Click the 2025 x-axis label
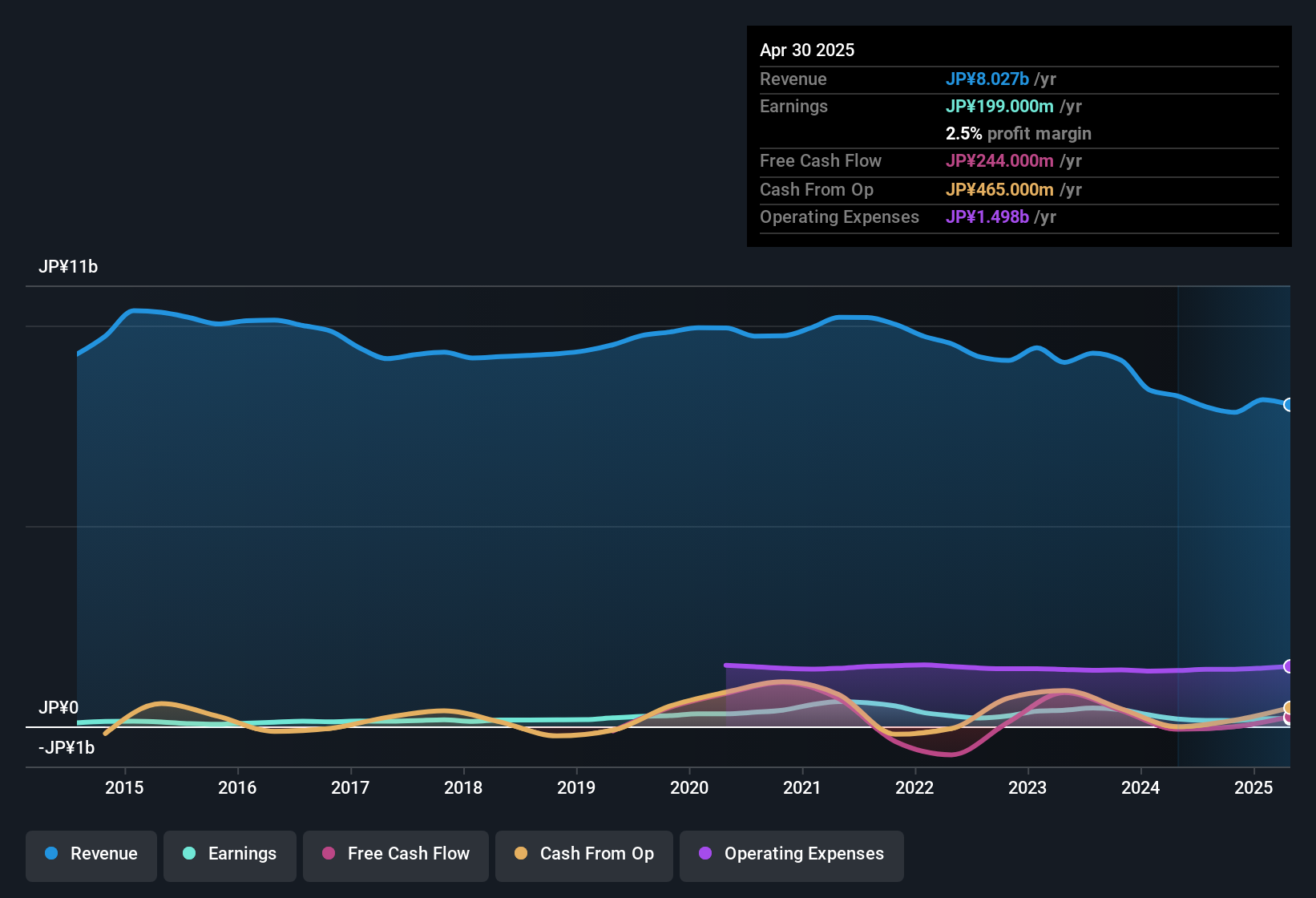The image size is (1316, 898). pos(1253,787)
